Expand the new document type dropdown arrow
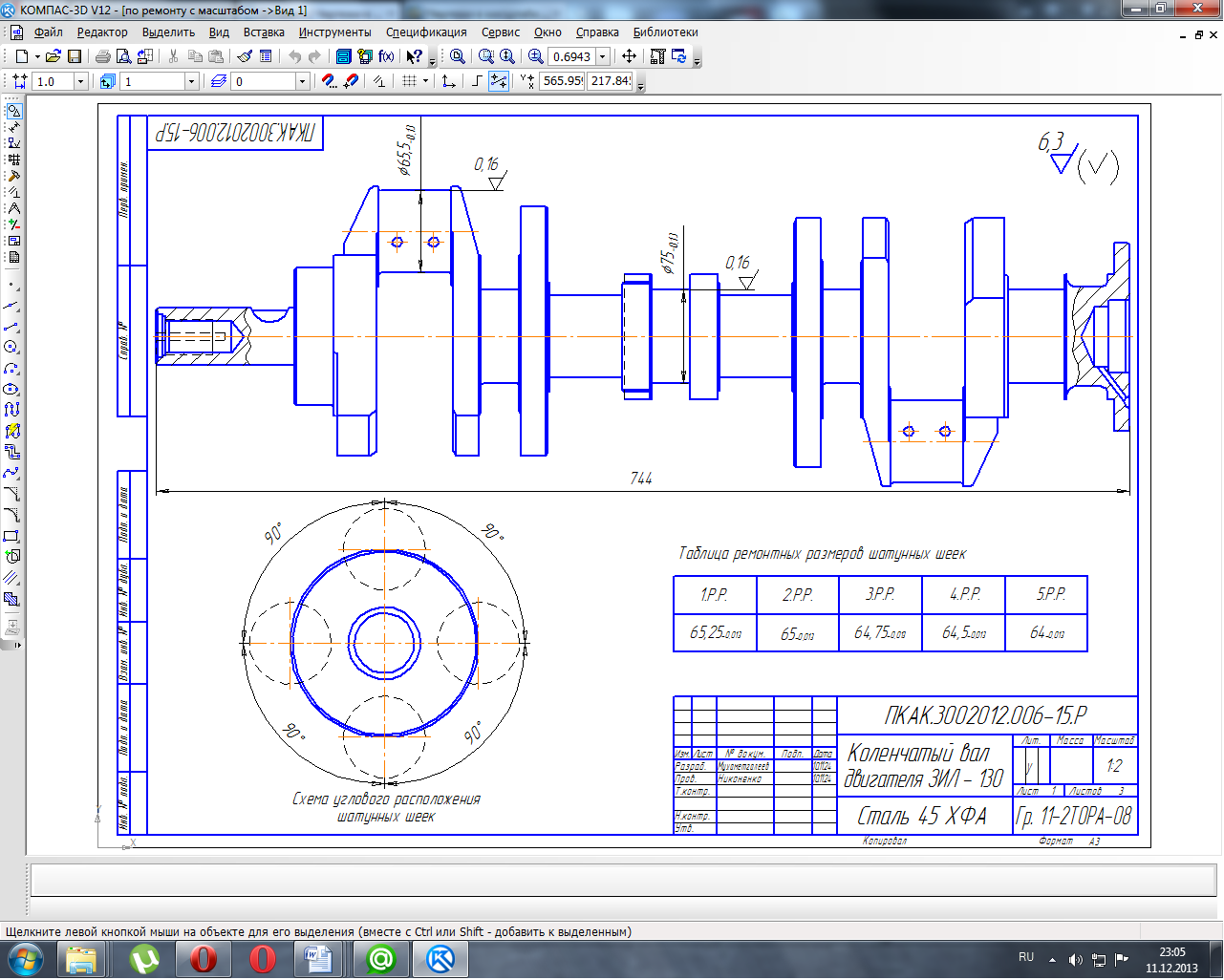 click(37, 56)
